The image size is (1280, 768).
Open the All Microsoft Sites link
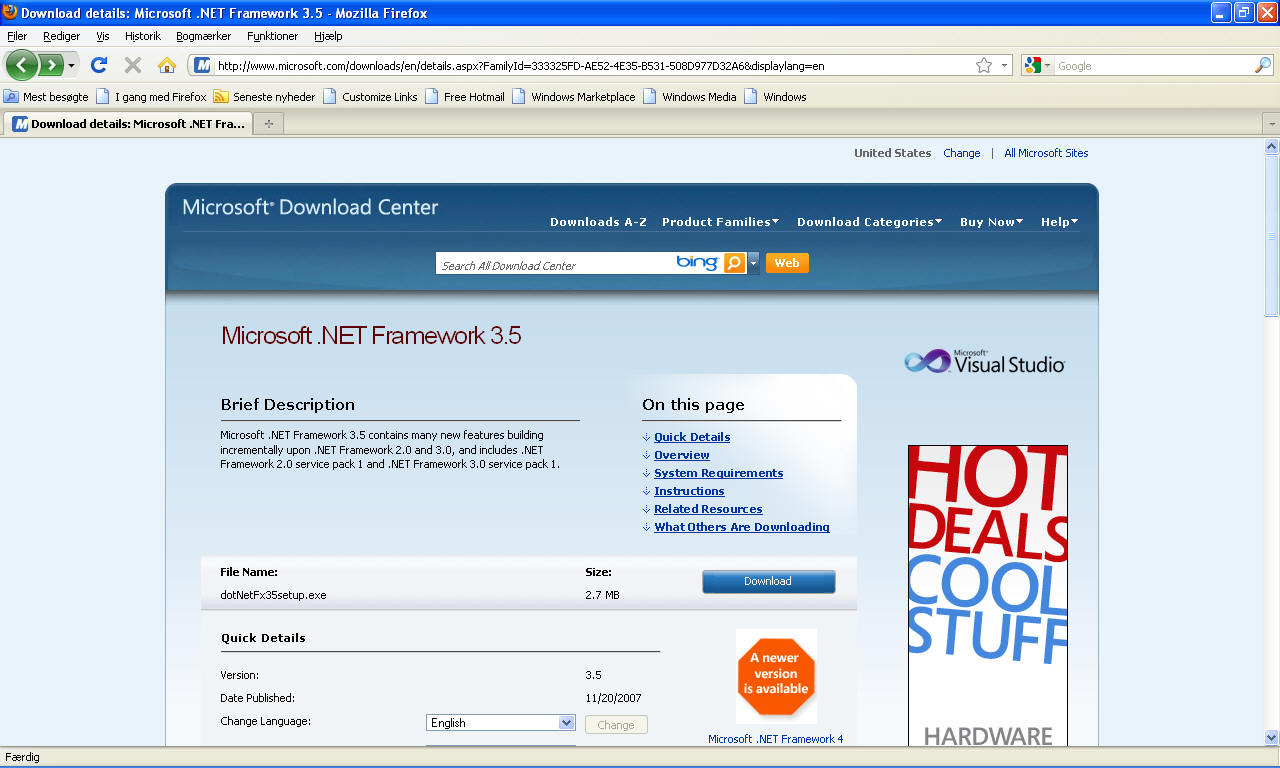click(x=1046, y=153)
